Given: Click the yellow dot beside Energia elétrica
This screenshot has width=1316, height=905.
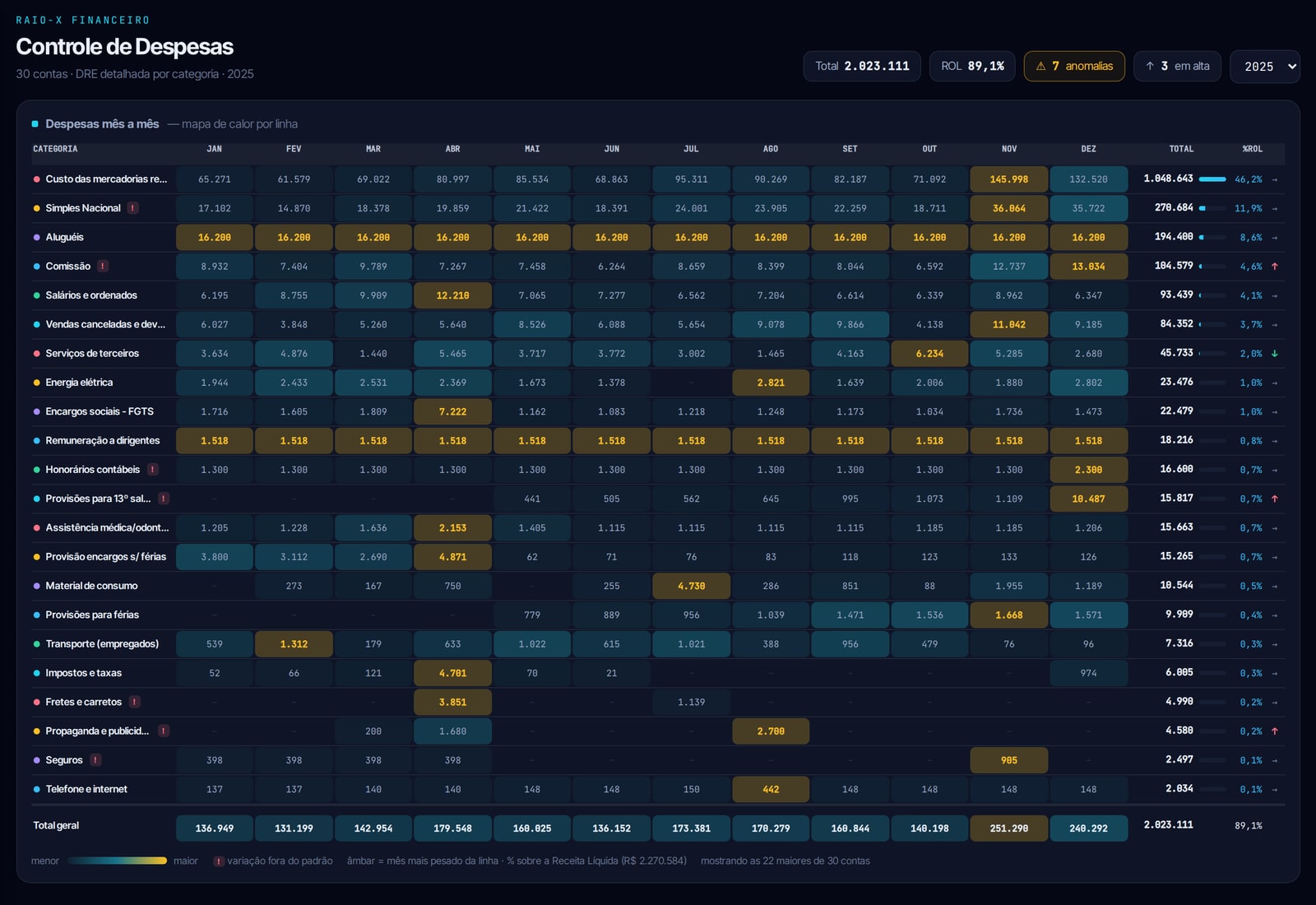Looking at the screenshot, I should 36,383.
